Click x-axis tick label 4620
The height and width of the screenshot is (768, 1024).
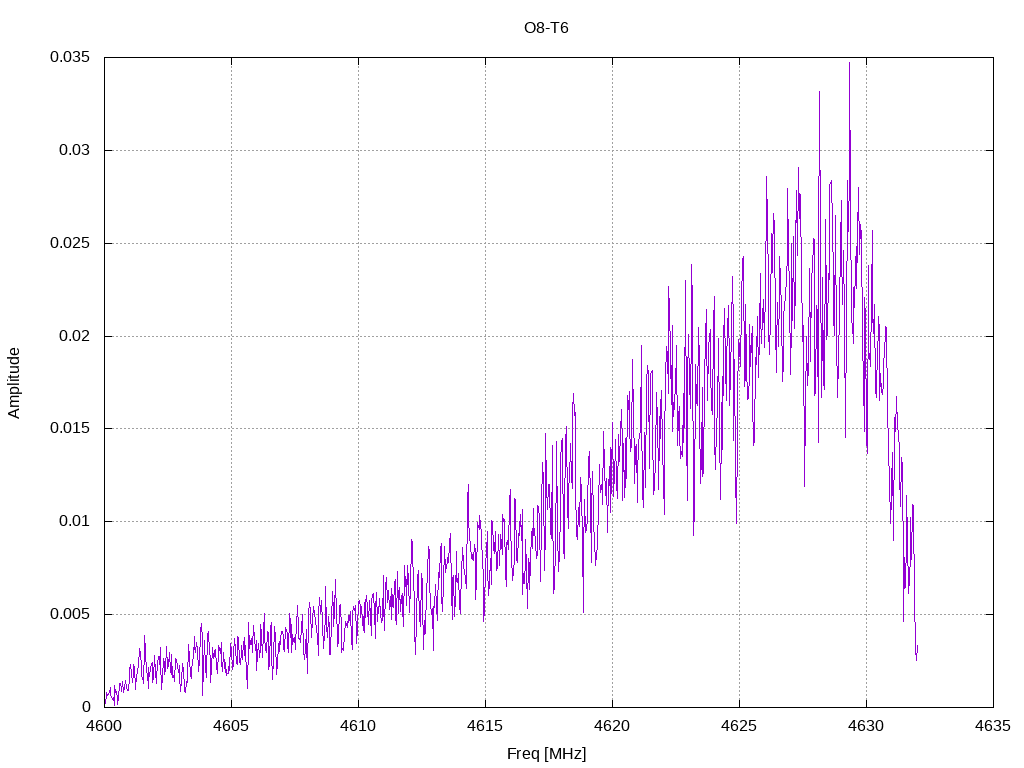click(613, 726)
